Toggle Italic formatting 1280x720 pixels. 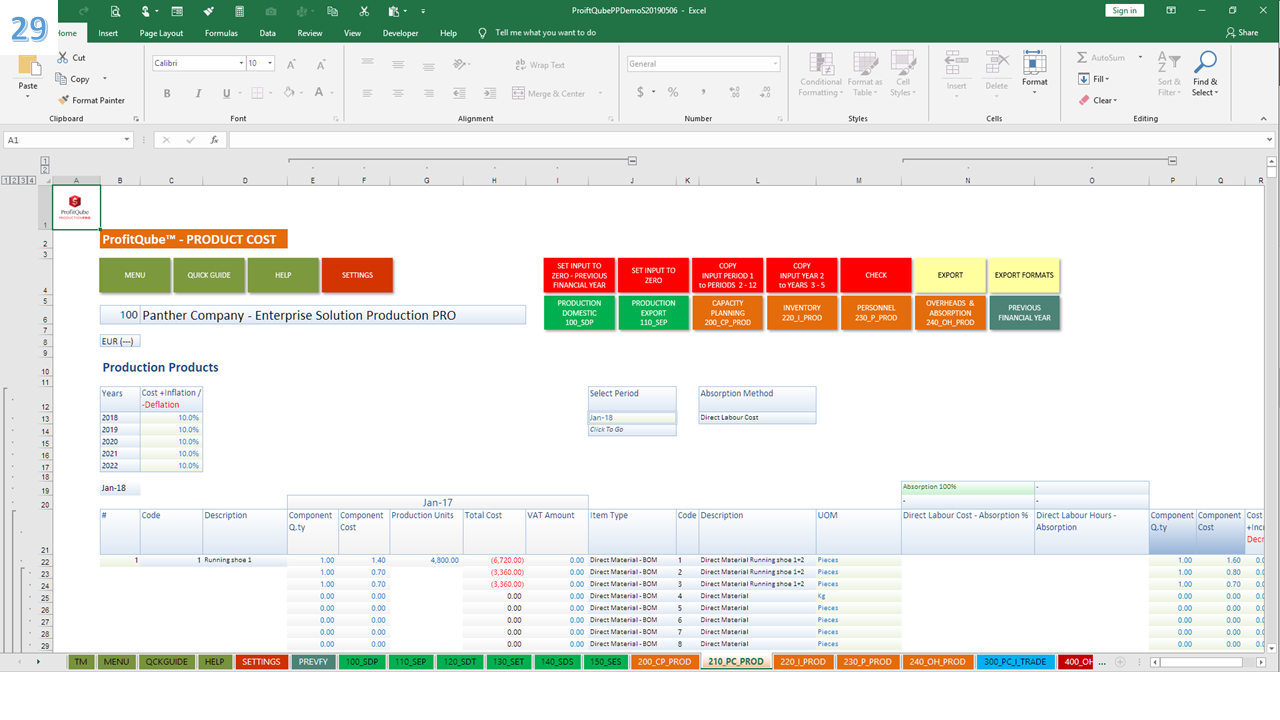[x=197, y=93]
